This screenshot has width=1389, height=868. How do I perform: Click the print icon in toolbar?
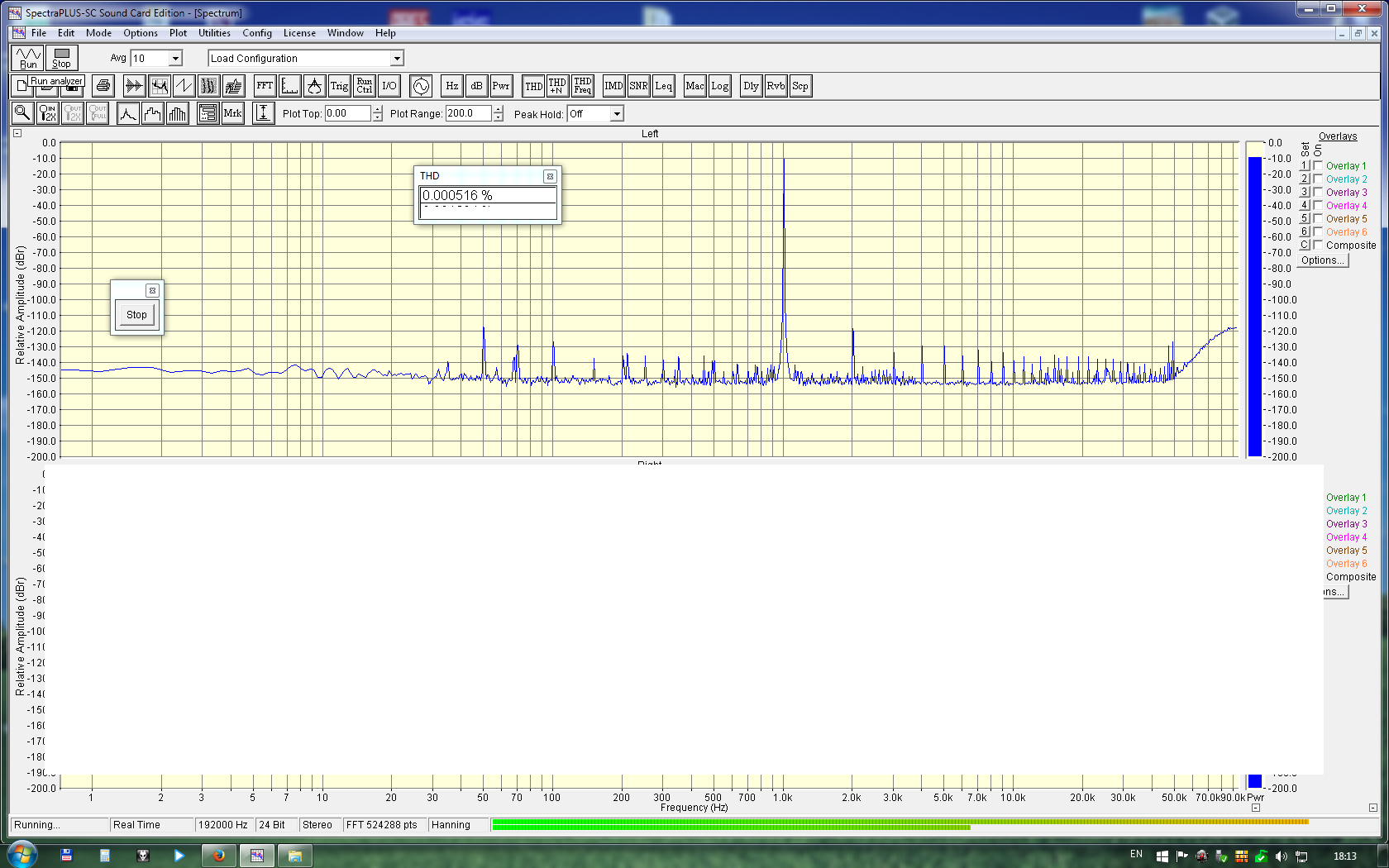click(103, 86)
